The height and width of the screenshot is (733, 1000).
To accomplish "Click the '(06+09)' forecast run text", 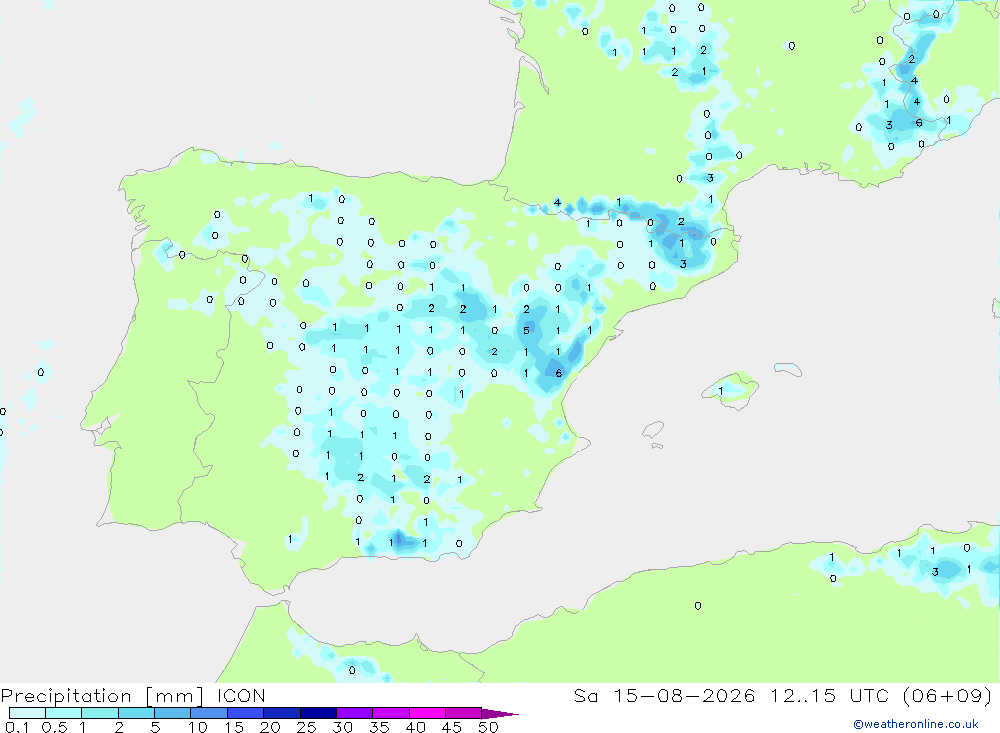I will click(948, 695).
